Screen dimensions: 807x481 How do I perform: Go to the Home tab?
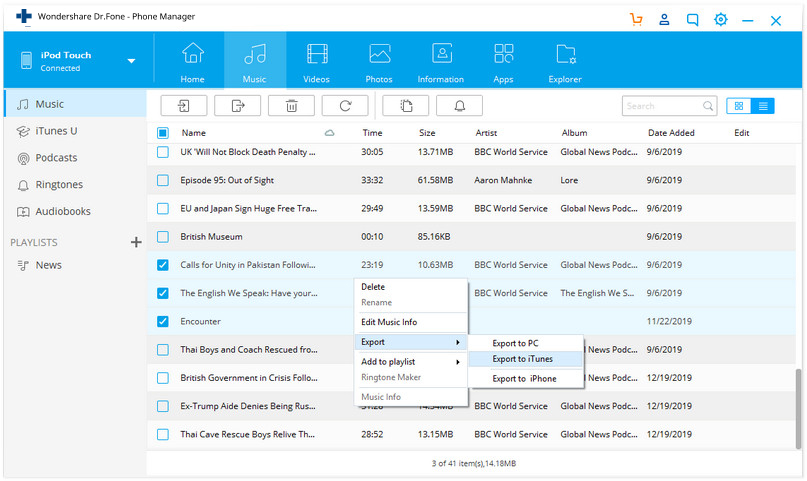tap(192, 62)
